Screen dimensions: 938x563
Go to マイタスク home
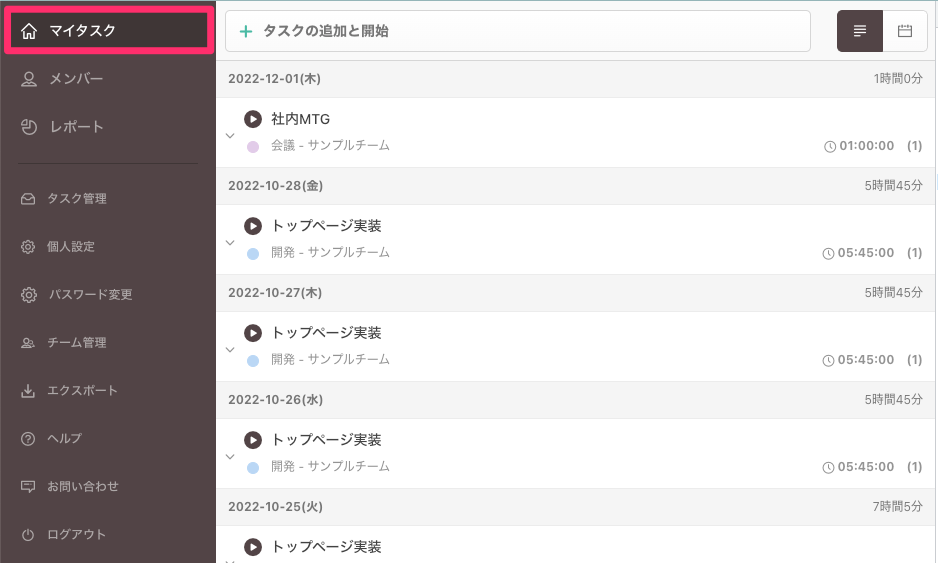click(108, 31)
